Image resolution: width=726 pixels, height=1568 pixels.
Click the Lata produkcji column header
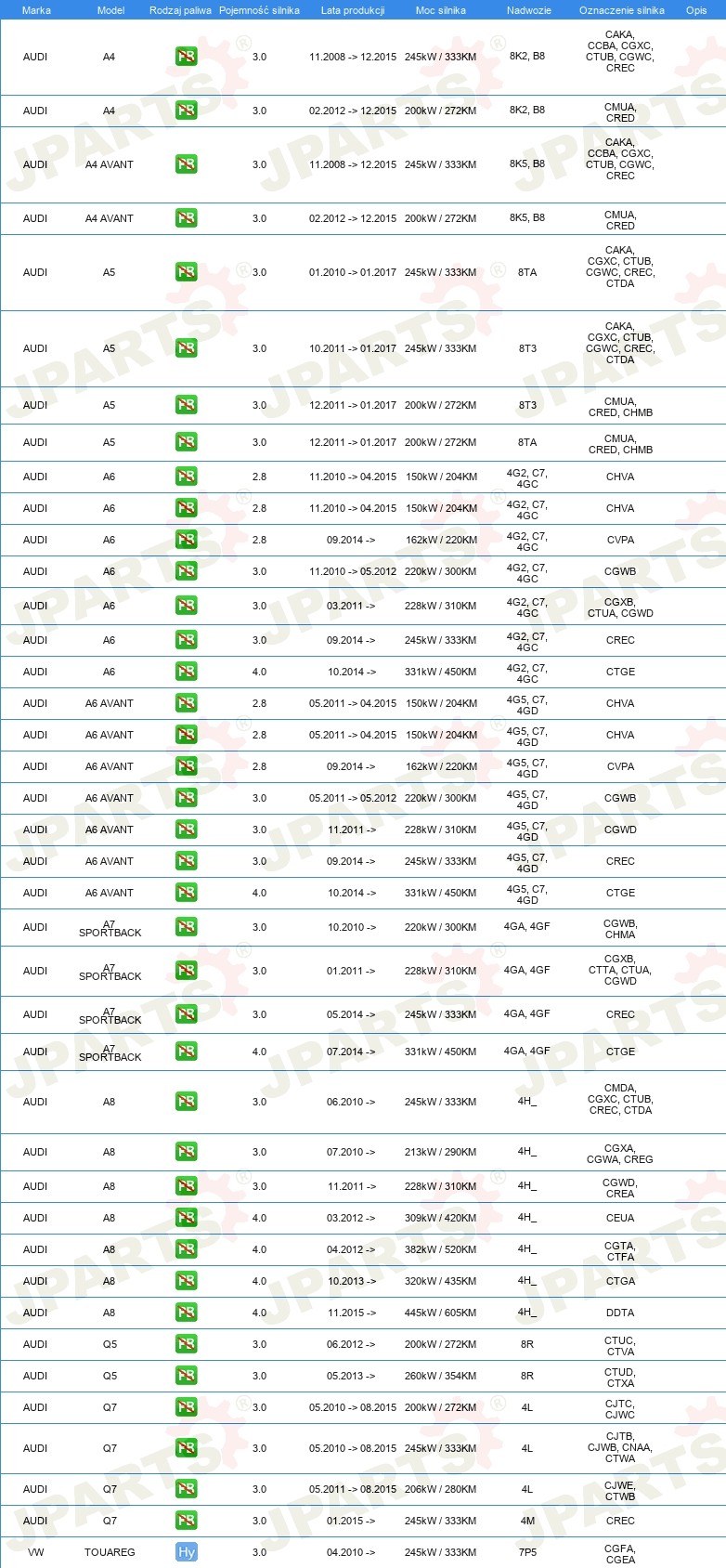[x=353, y=10]
